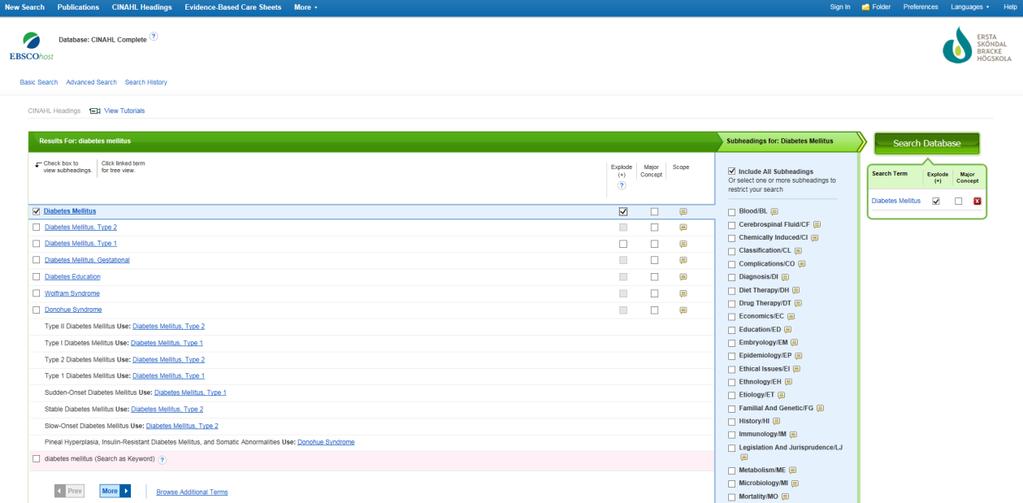1023x503 pixels.
Task: Toggle Explode for Diabetes Mellitus, Type 1
Action: 623,243
